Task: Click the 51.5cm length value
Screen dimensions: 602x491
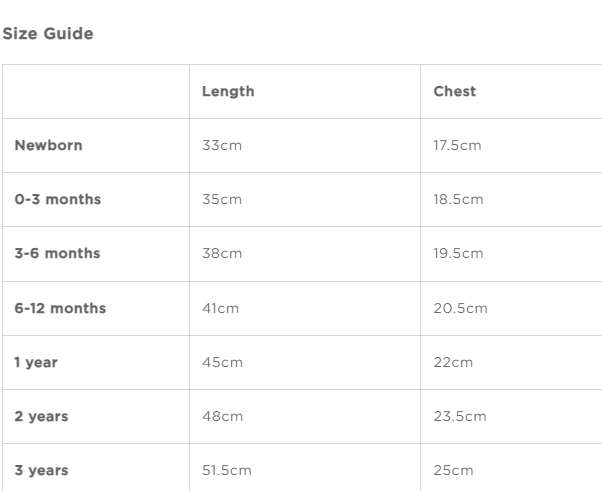Action: 226,470
